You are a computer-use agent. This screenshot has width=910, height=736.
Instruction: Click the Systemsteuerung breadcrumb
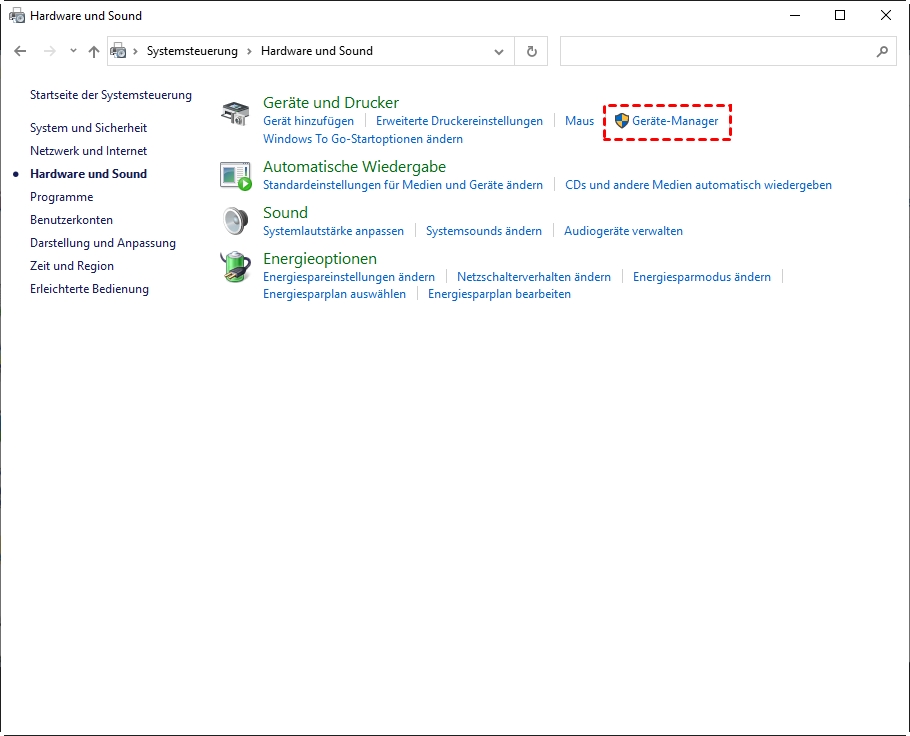192,51
